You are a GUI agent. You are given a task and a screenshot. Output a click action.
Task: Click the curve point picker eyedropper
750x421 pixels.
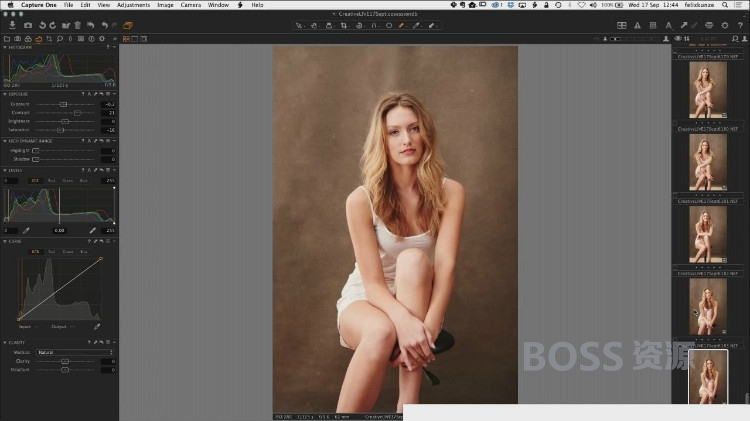click(x=97, y=327)
